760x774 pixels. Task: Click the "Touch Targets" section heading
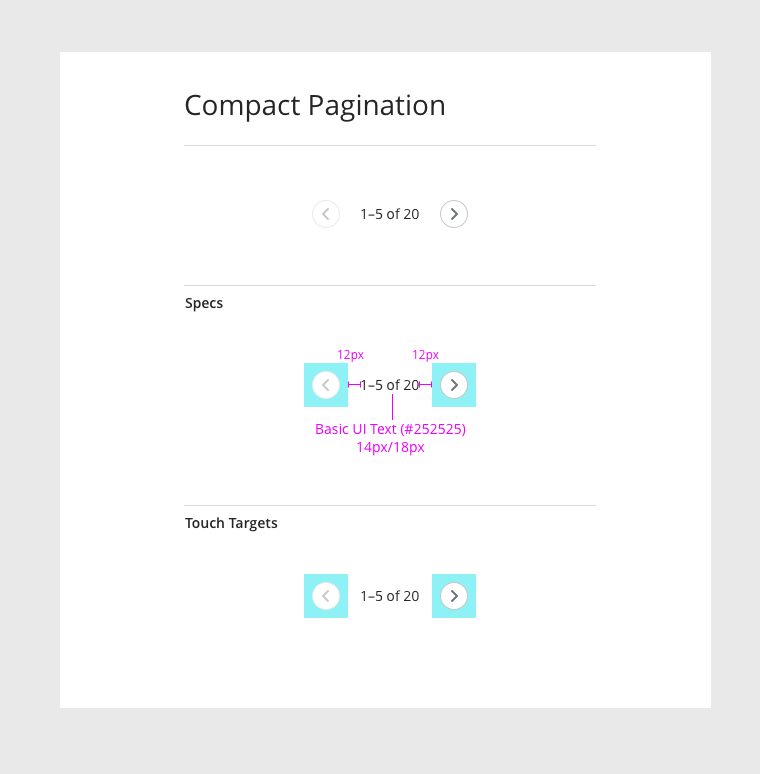click(231, 523)
